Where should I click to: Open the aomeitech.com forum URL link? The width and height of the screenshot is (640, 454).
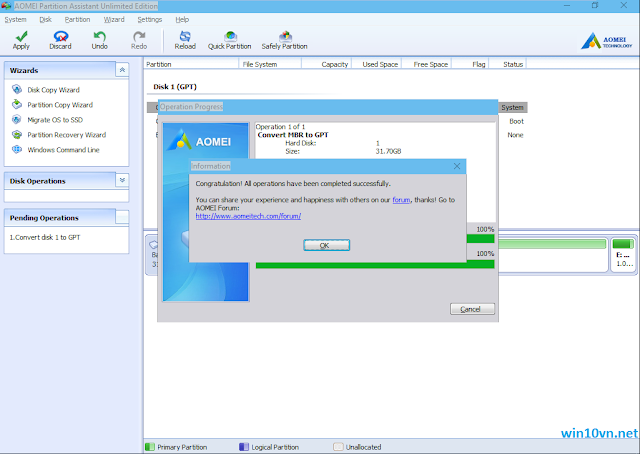pyautogui.click(x=248, y=216)
